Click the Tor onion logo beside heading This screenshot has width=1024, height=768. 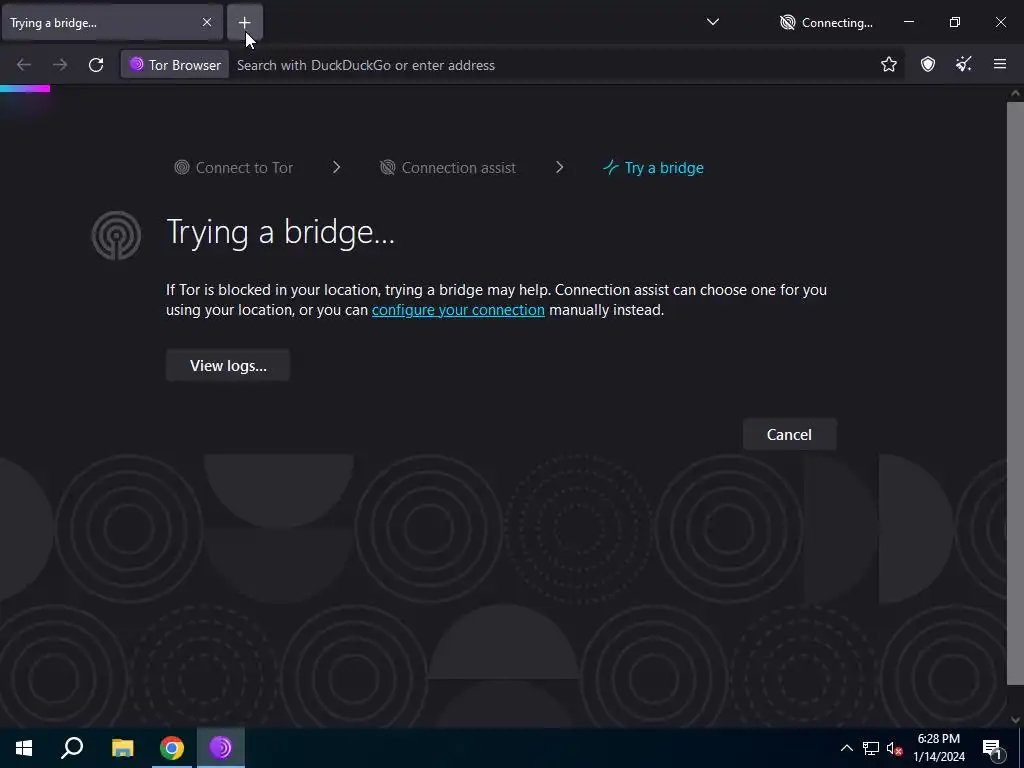coord(116,235)
